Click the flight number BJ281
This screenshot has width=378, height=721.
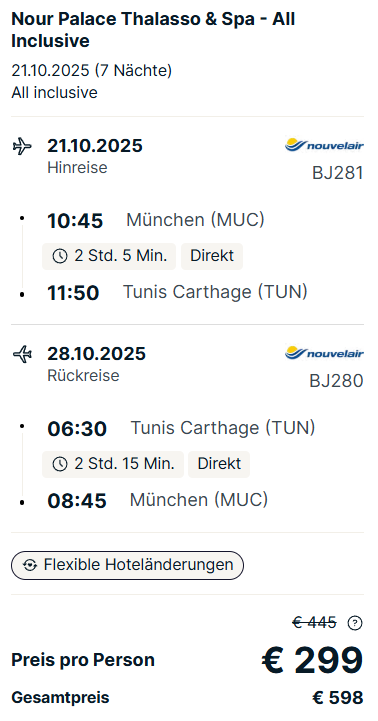coord(338,173)
